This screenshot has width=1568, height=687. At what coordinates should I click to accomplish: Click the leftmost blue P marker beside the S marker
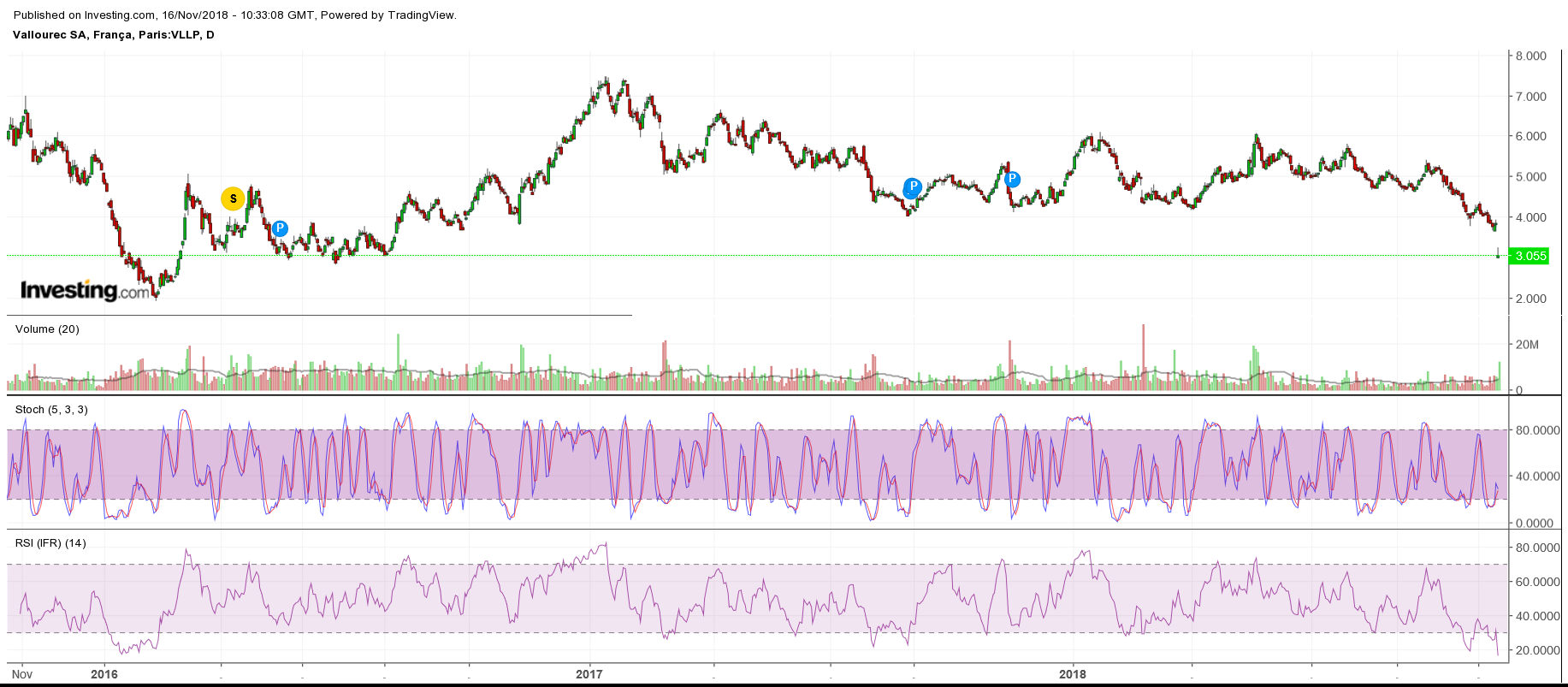pyautogui.click(x=280, y=228)
